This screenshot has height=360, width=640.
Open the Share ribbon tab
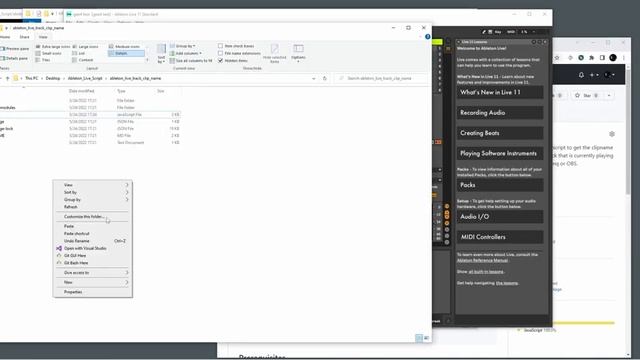coord(24,37)
